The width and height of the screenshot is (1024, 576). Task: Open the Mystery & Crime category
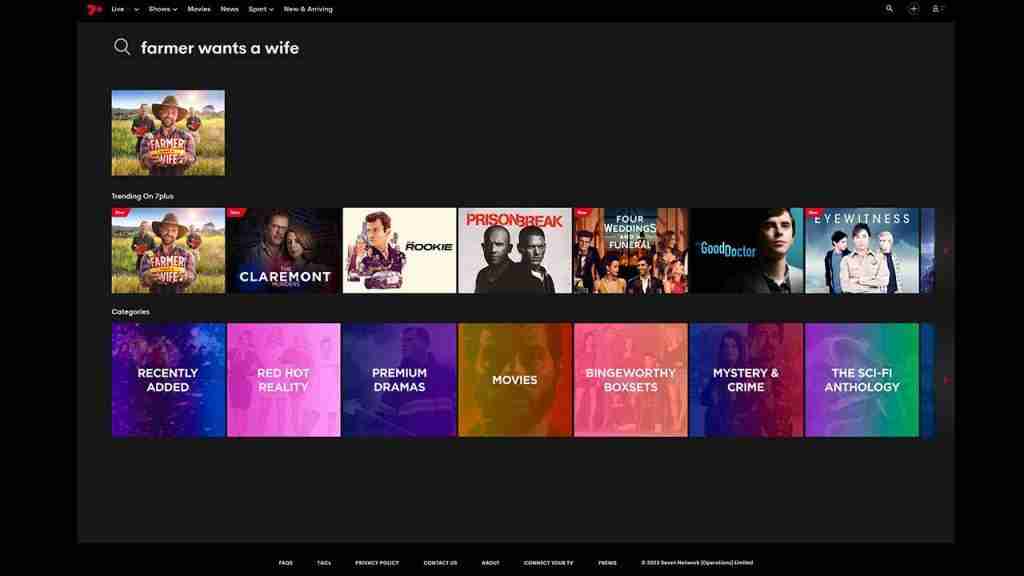click(746, 380)
